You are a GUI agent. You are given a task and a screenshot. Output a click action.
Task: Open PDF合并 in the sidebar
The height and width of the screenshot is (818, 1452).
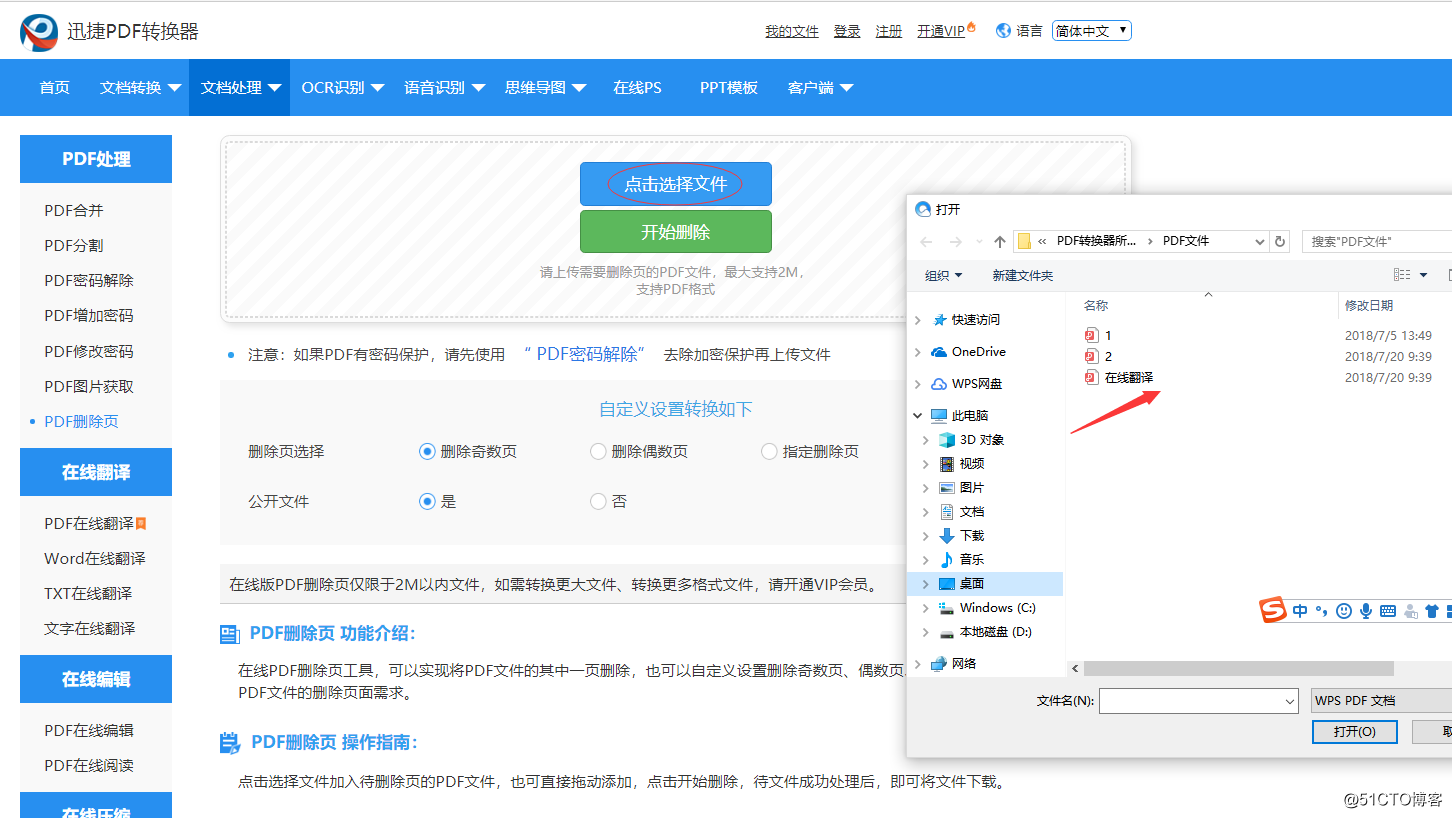click(74, 210)
